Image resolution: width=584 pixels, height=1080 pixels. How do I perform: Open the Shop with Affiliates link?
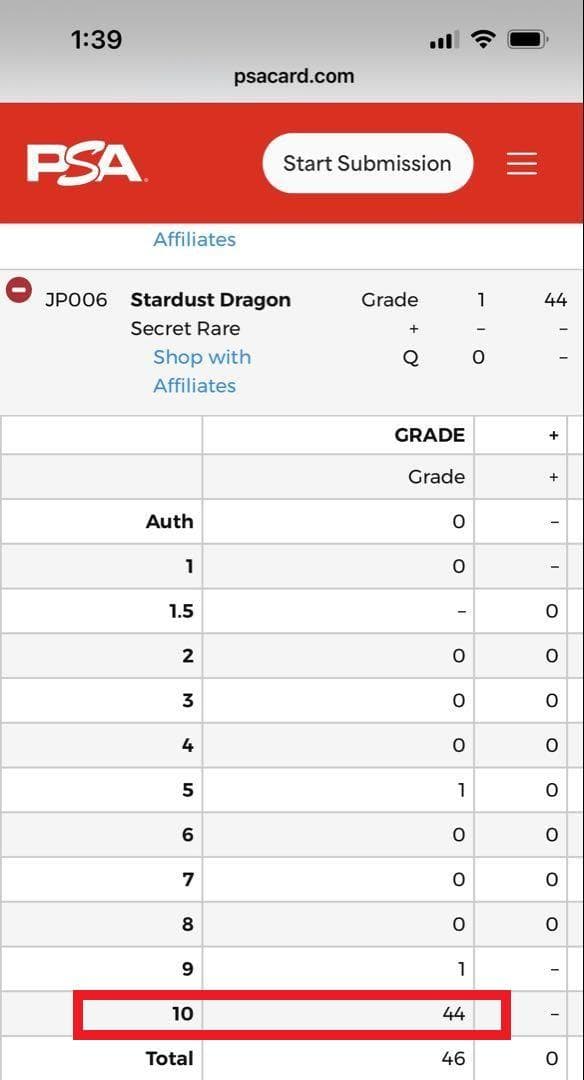[202, 357]
